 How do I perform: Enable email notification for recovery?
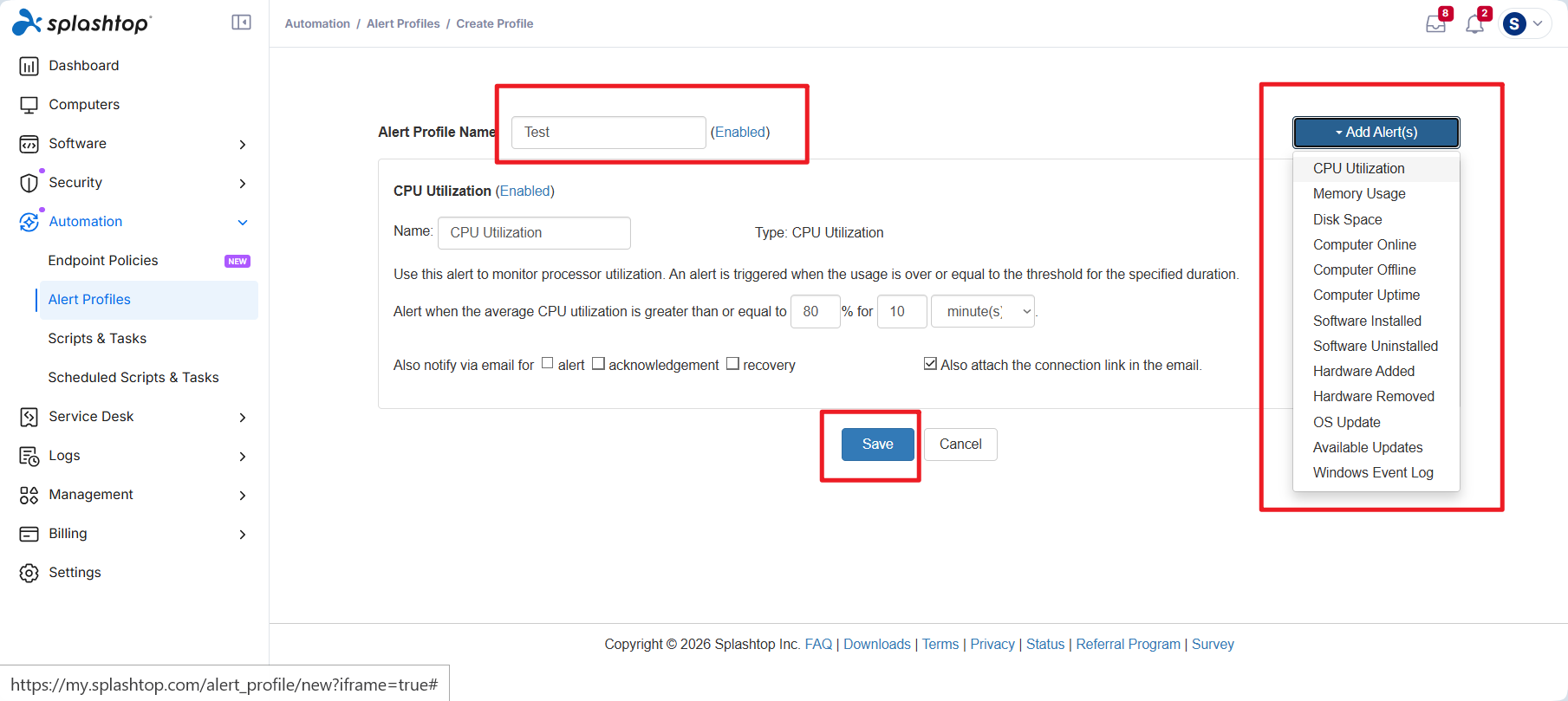coord(732,363)
